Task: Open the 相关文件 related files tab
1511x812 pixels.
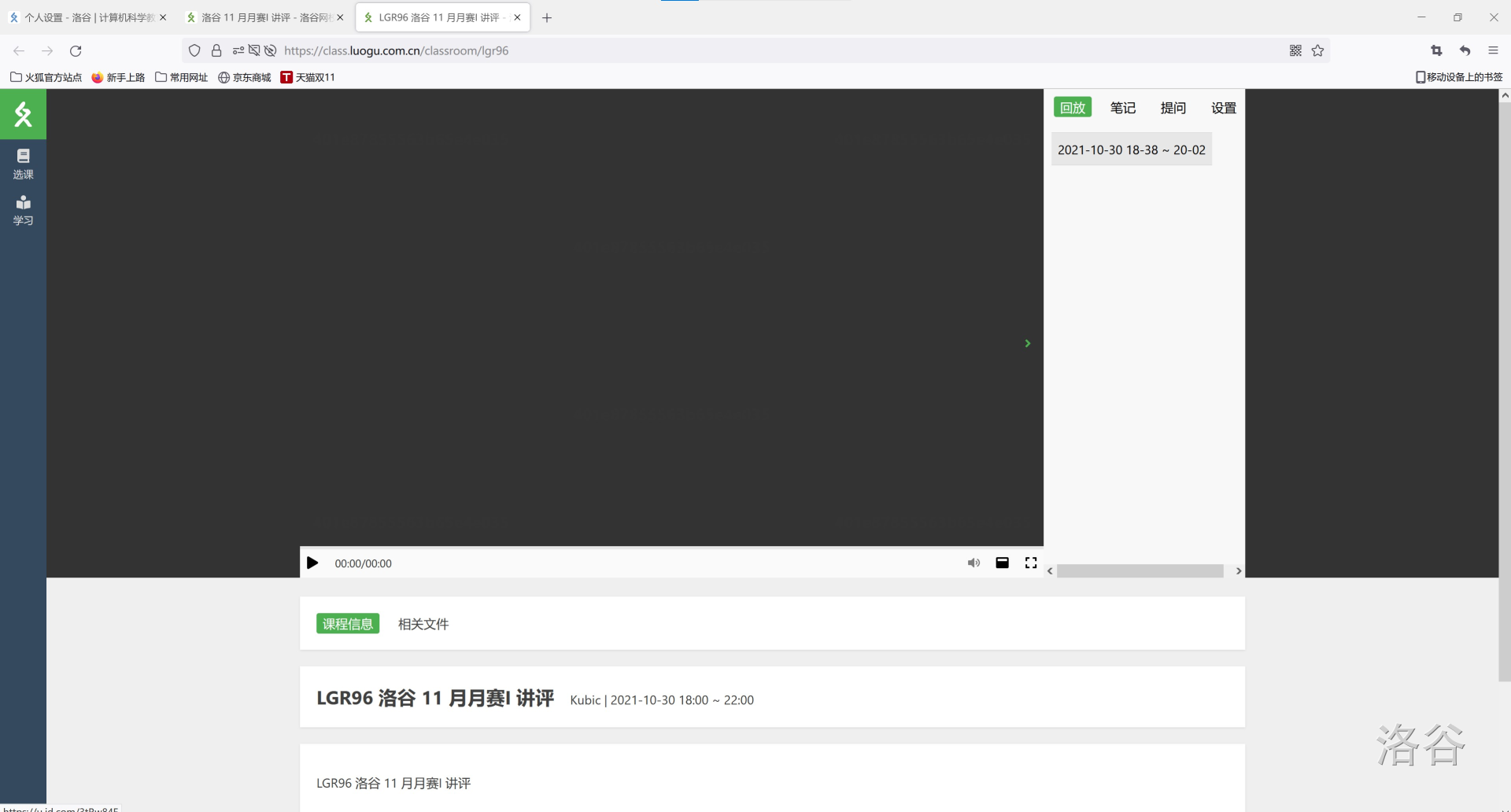Action: [423, 624]
